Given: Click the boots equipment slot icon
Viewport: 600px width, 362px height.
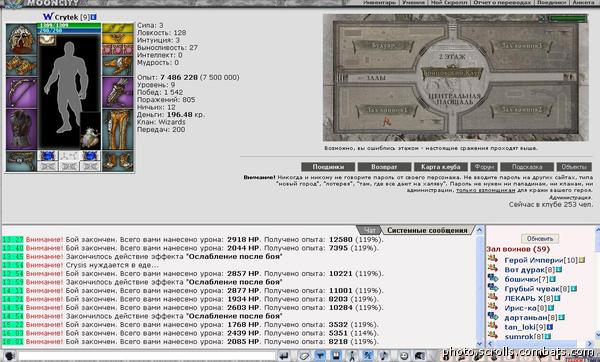Looking at the screenshot, I should (x=118, y=161).
